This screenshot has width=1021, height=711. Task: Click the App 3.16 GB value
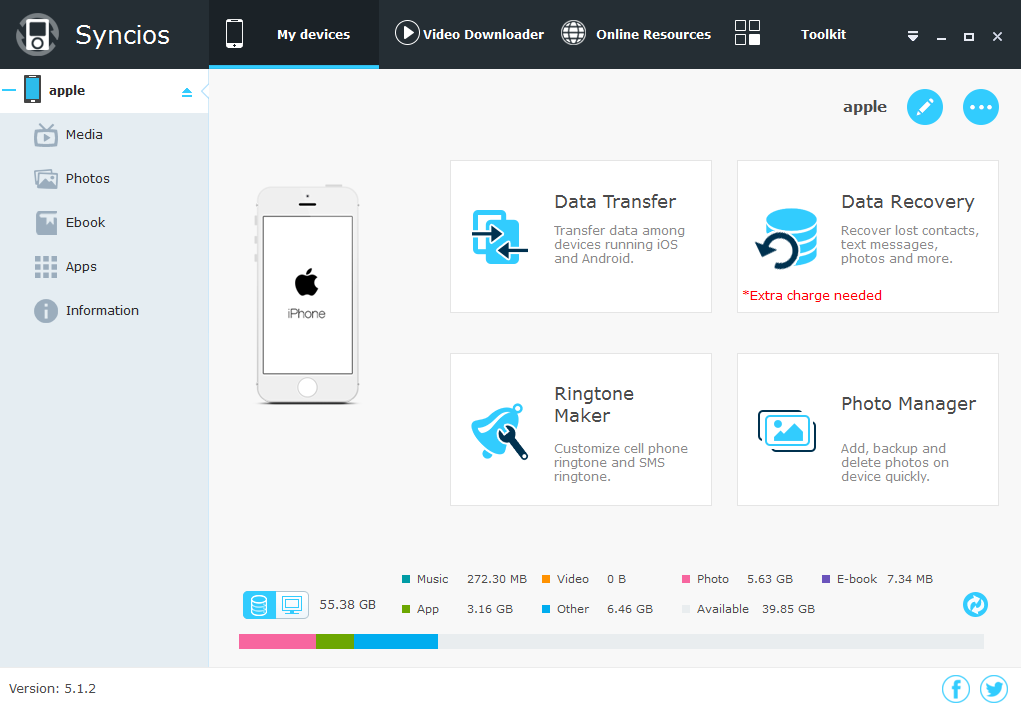pyautogui.click(x=490, y=609)
